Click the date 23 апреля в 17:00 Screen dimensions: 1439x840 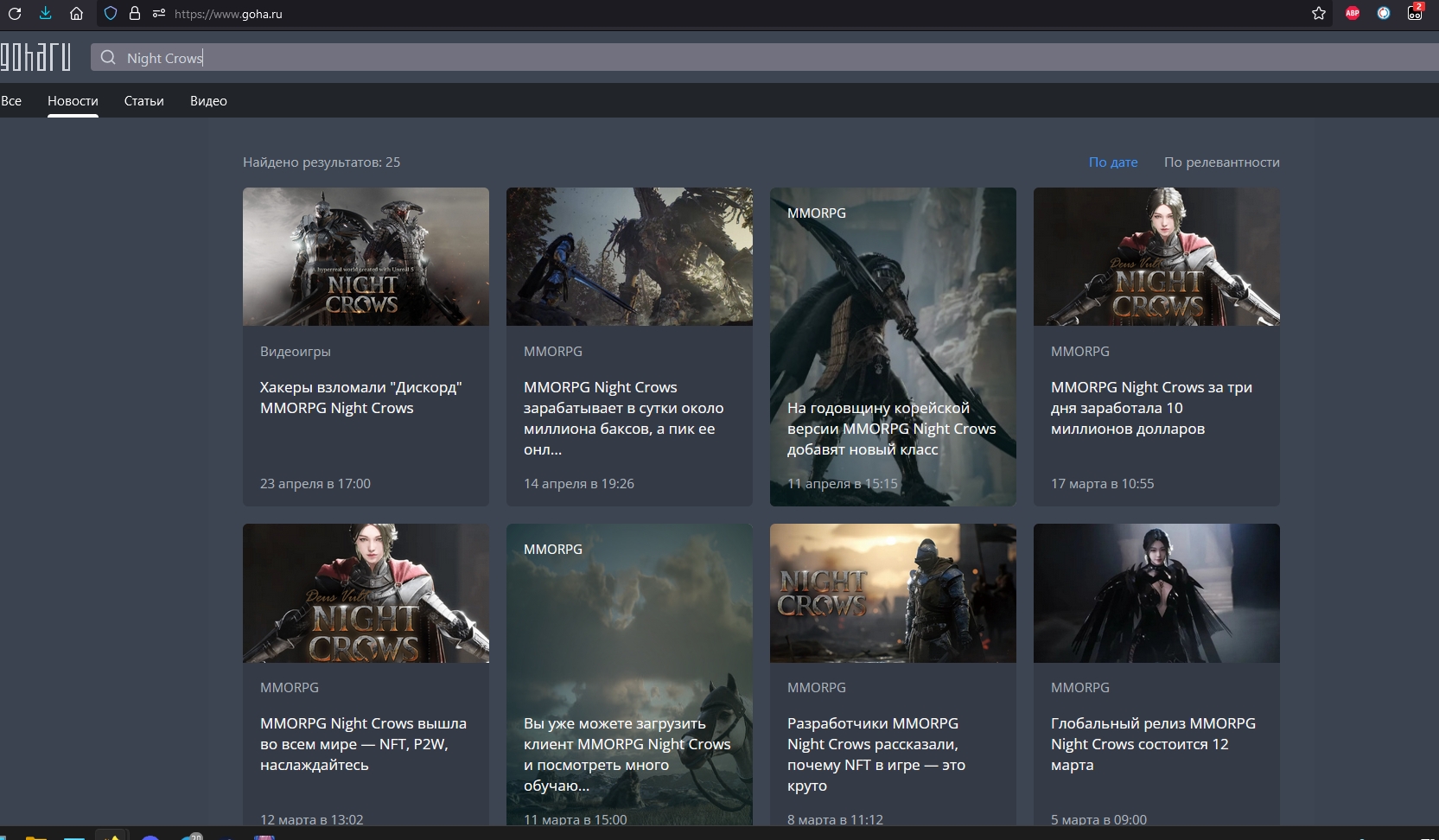315,484
